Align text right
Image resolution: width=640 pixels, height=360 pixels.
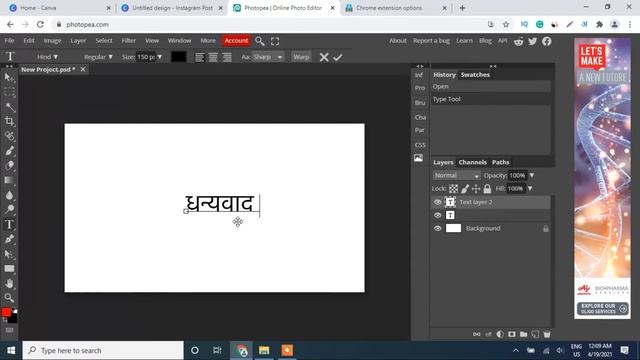point(227,57)
